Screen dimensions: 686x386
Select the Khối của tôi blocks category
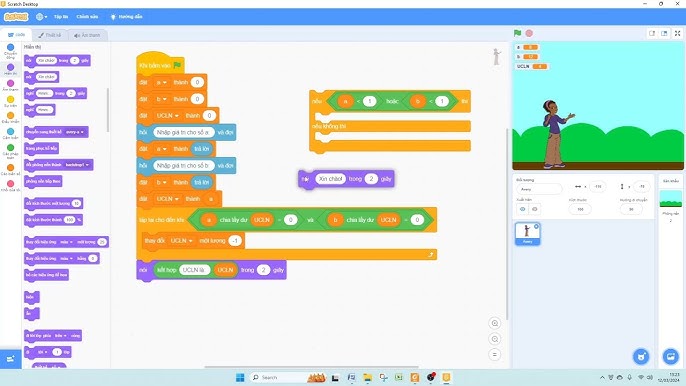(x=10, y=186)
